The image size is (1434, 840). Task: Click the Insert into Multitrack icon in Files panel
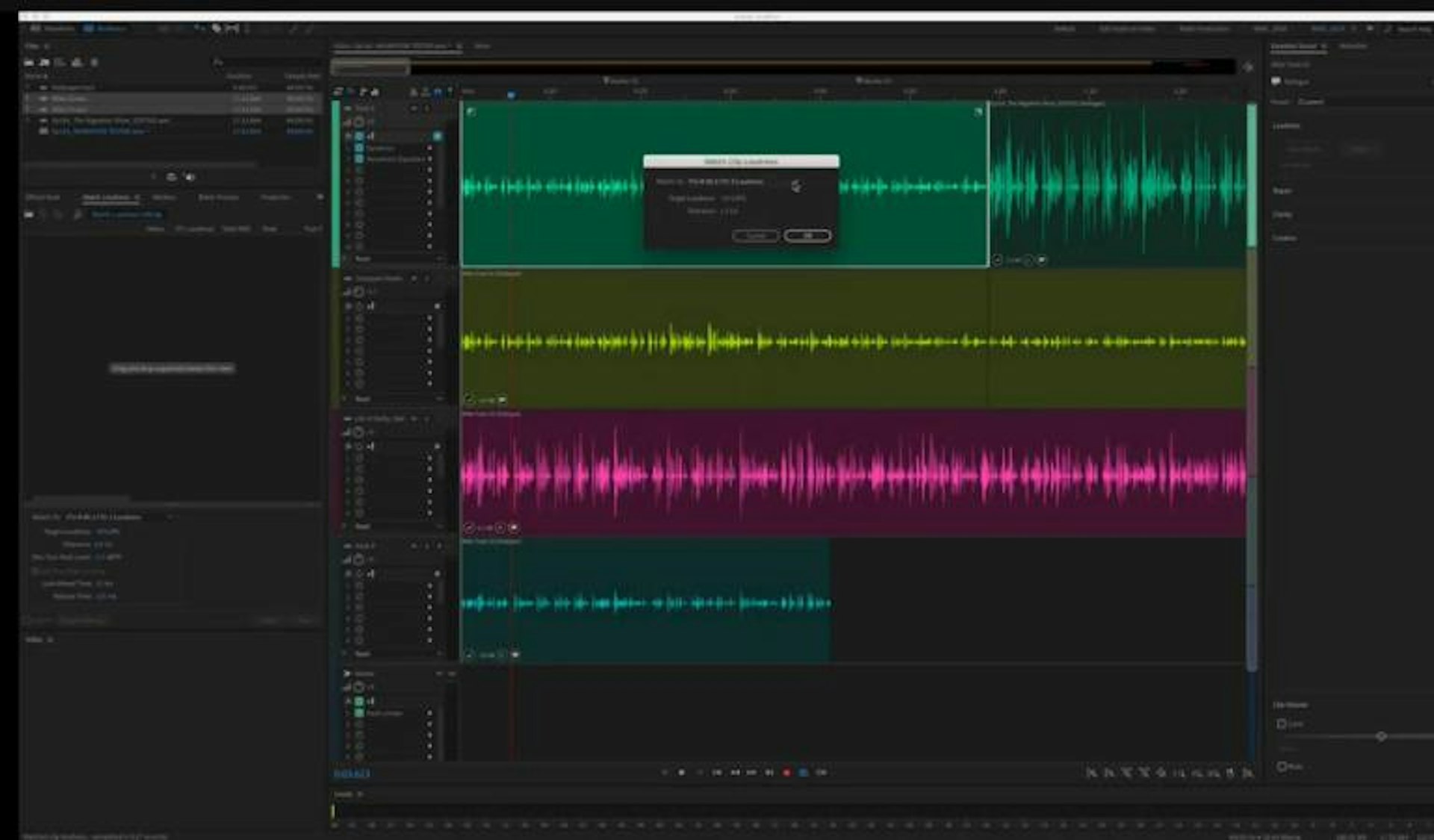click(x=76, y=63)
